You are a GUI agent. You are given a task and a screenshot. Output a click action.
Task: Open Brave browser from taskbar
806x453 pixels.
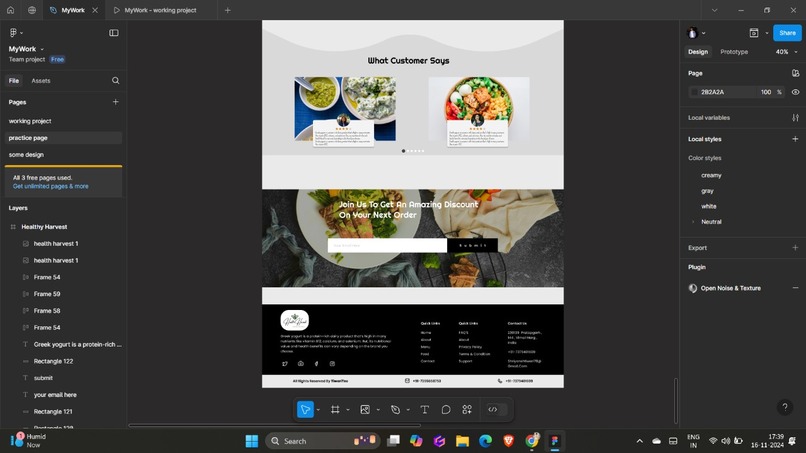tap(508, 441)
